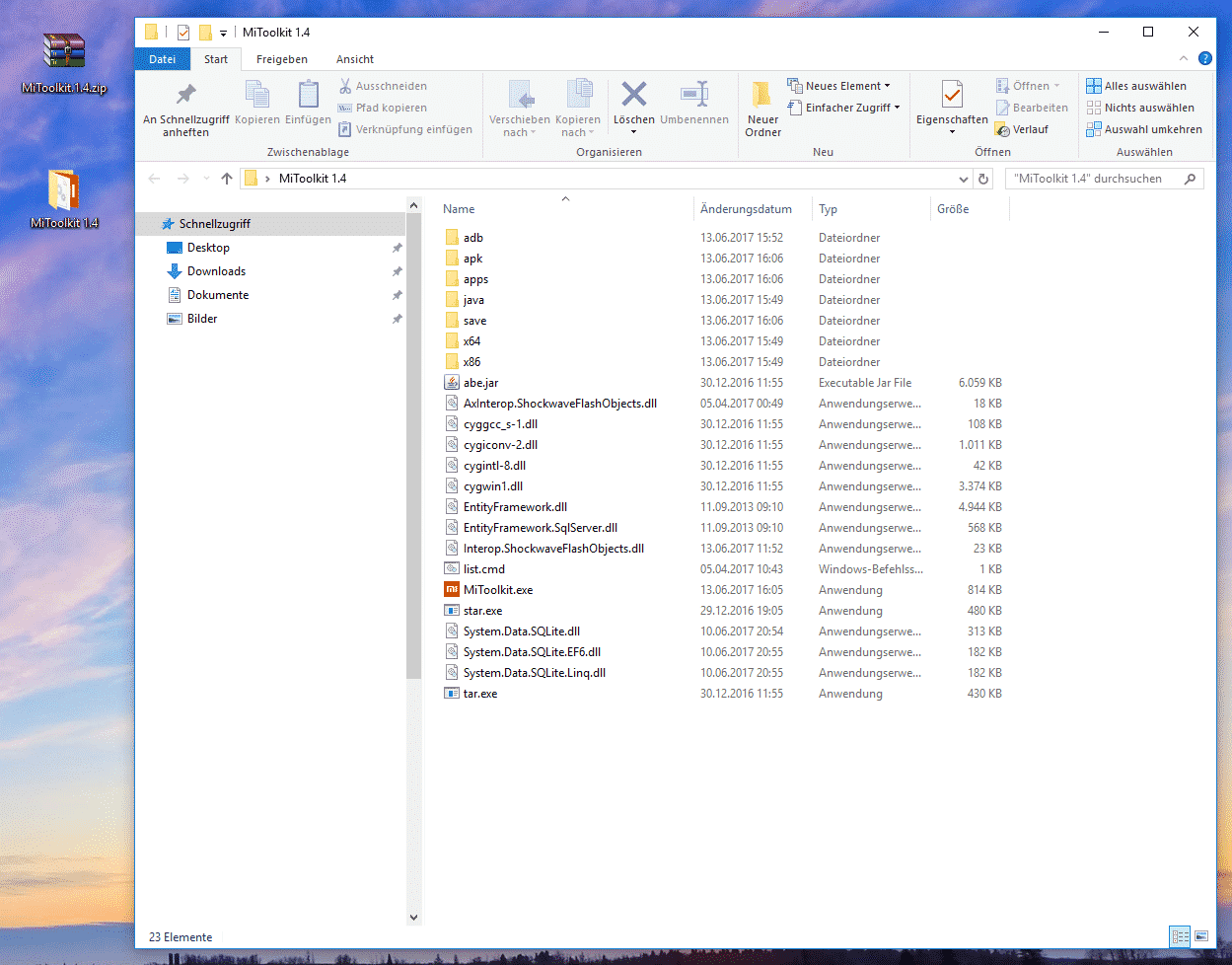Viewport: 1232px width, 965px height.
Task: Select MiToolkit.exe in the file list
Action: [497, 590]
